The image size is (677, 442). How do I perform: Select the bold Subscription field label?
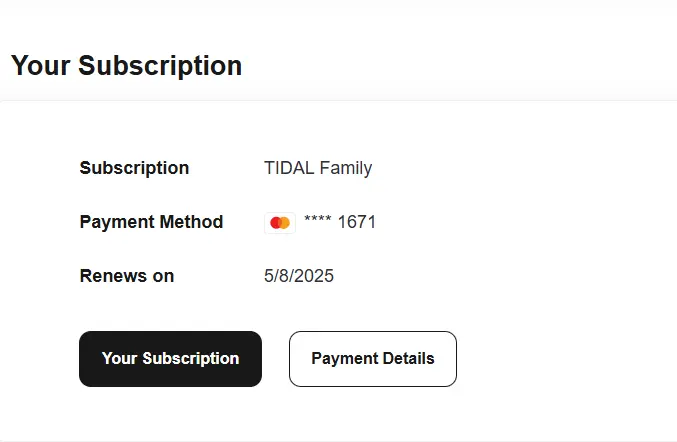[x=134, y=168]
